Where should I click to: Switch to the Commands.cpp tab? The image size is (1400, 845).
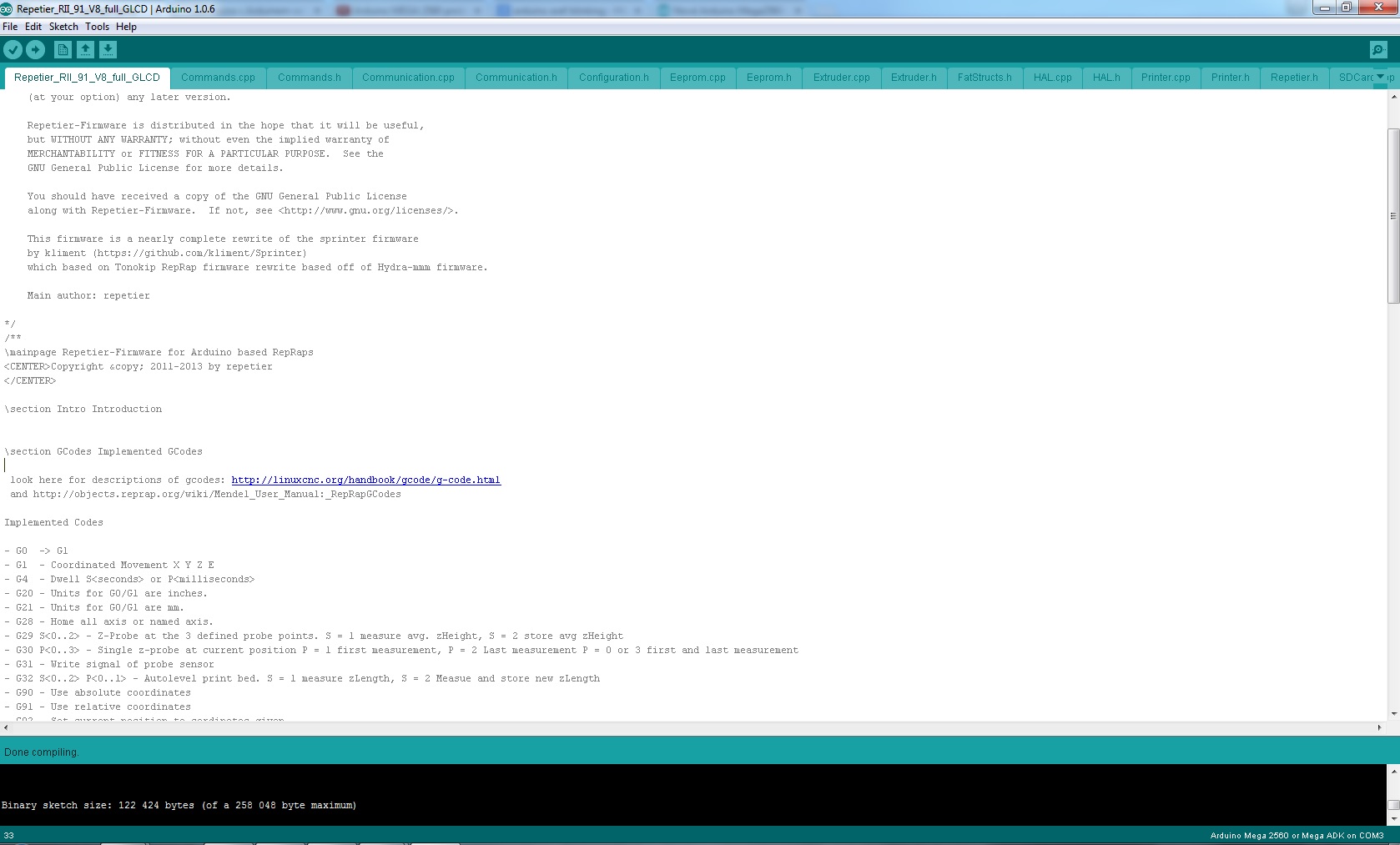click(218, 78)
